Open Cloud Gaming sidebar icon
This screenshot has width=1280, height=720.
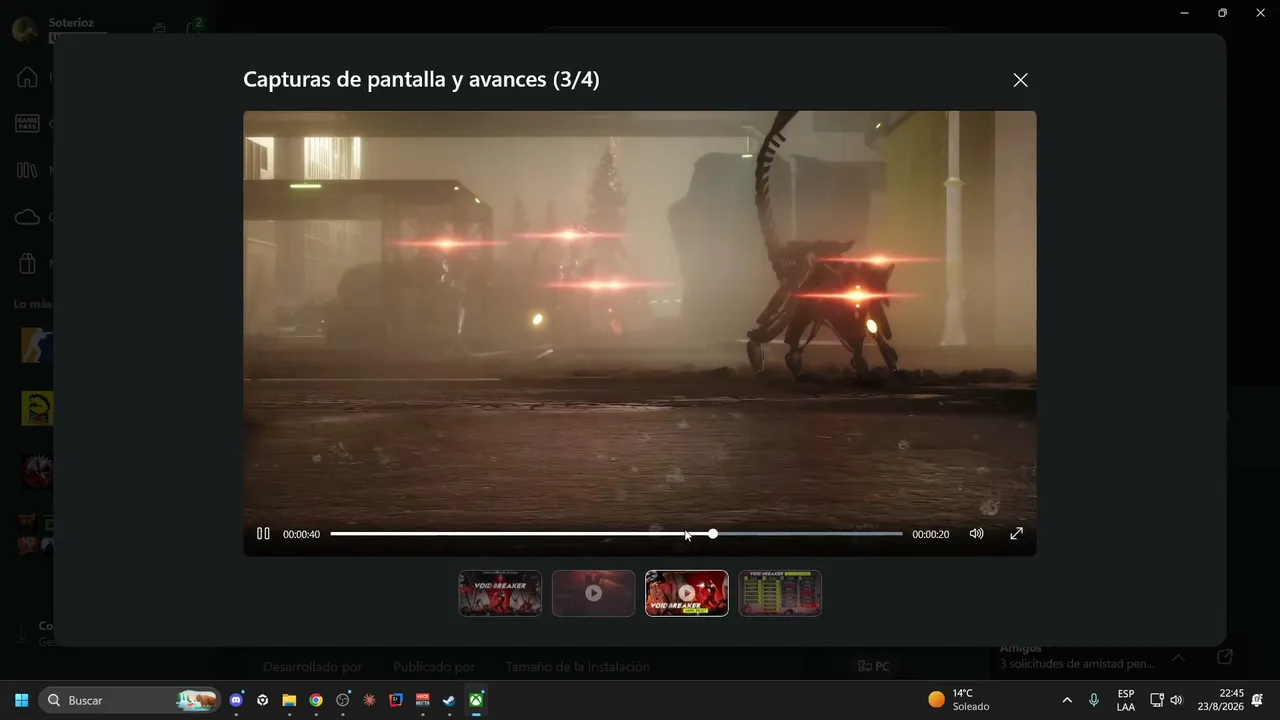(27, 217)
